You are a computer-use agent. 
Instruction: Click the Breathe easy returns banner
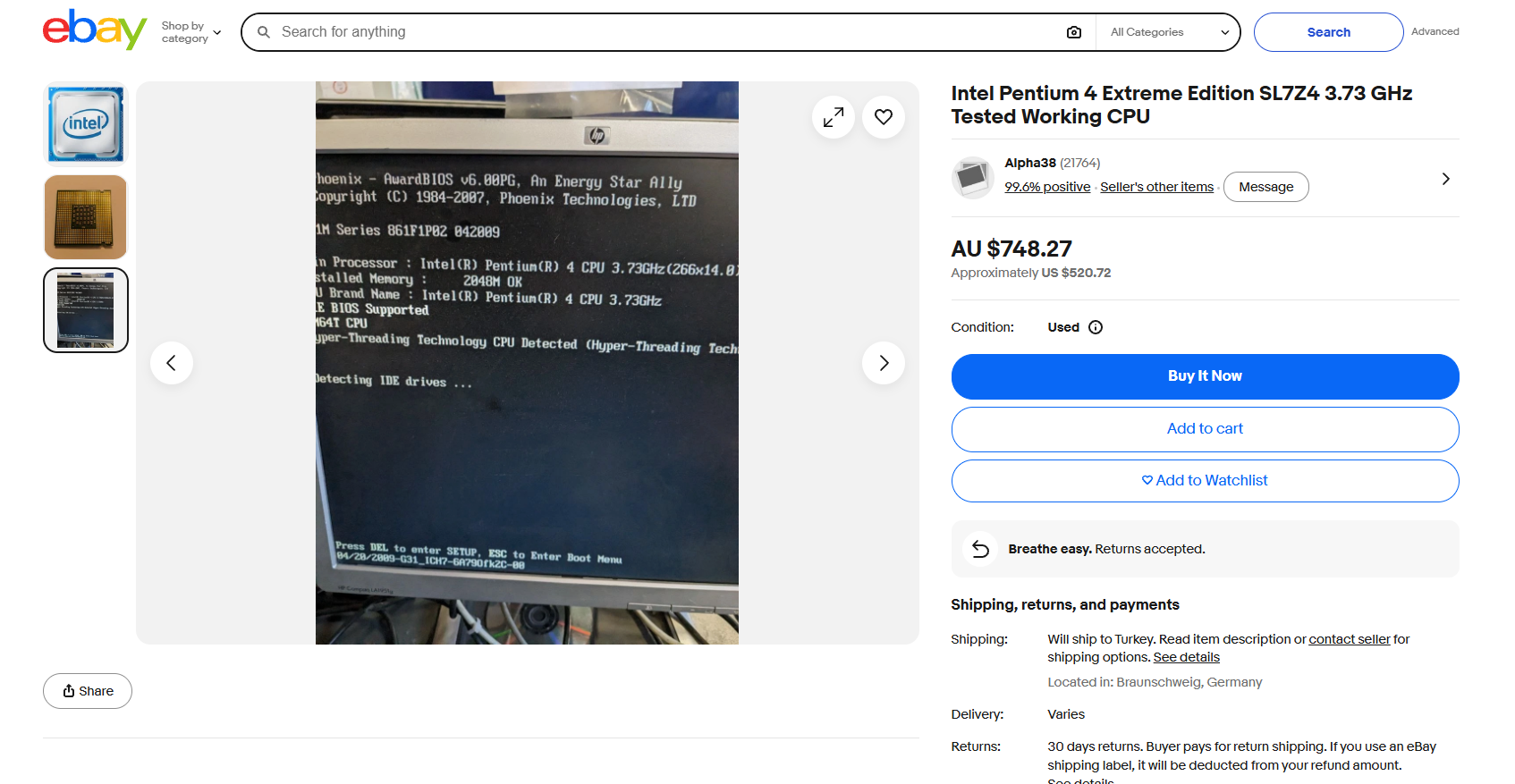(x=1206, y=549)
